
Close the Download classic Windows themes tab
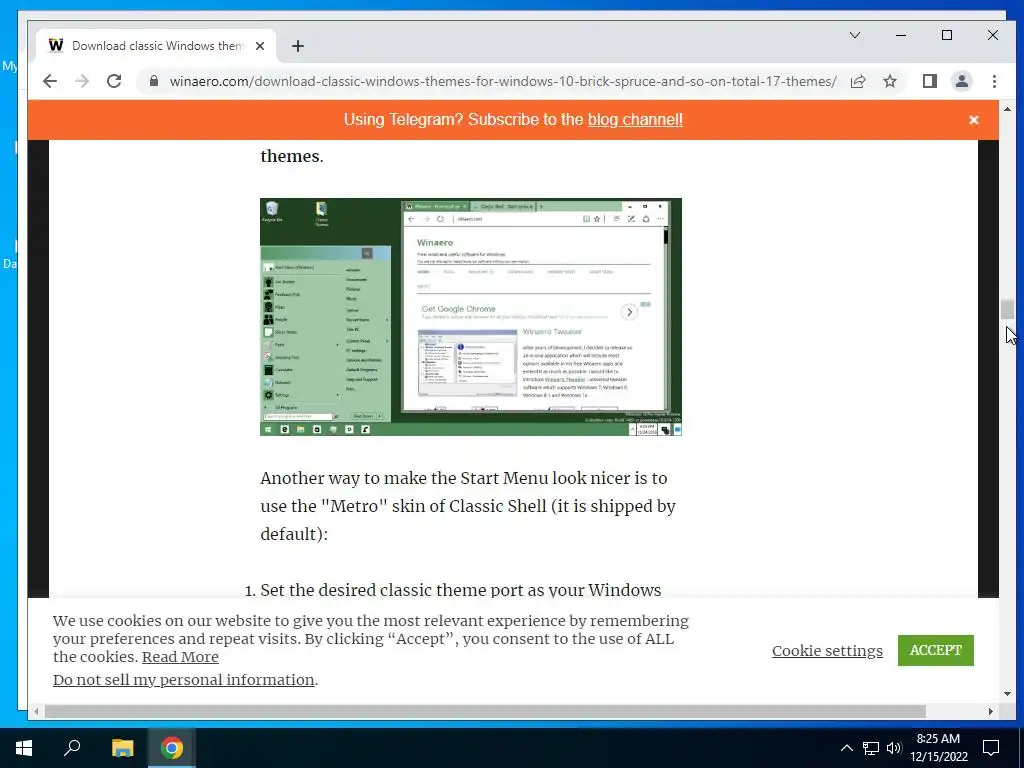click(260, 46)
